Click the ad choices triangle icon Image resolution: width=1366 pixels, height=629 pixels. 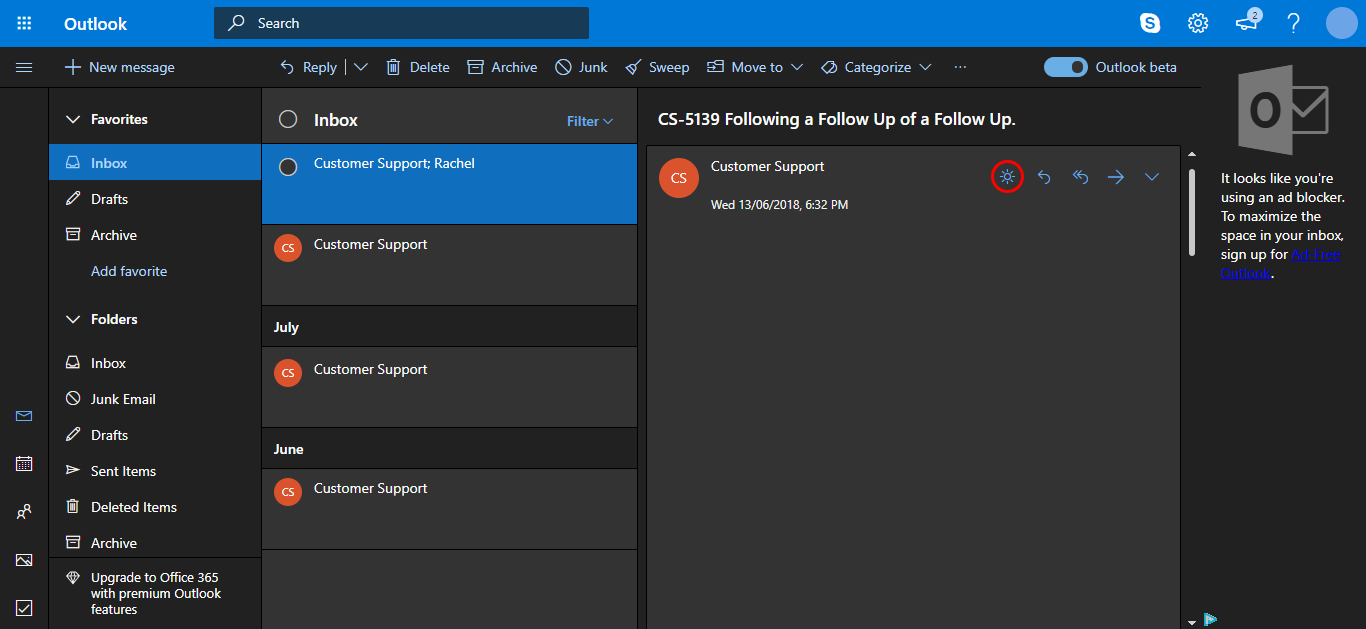click(1210, 619)
